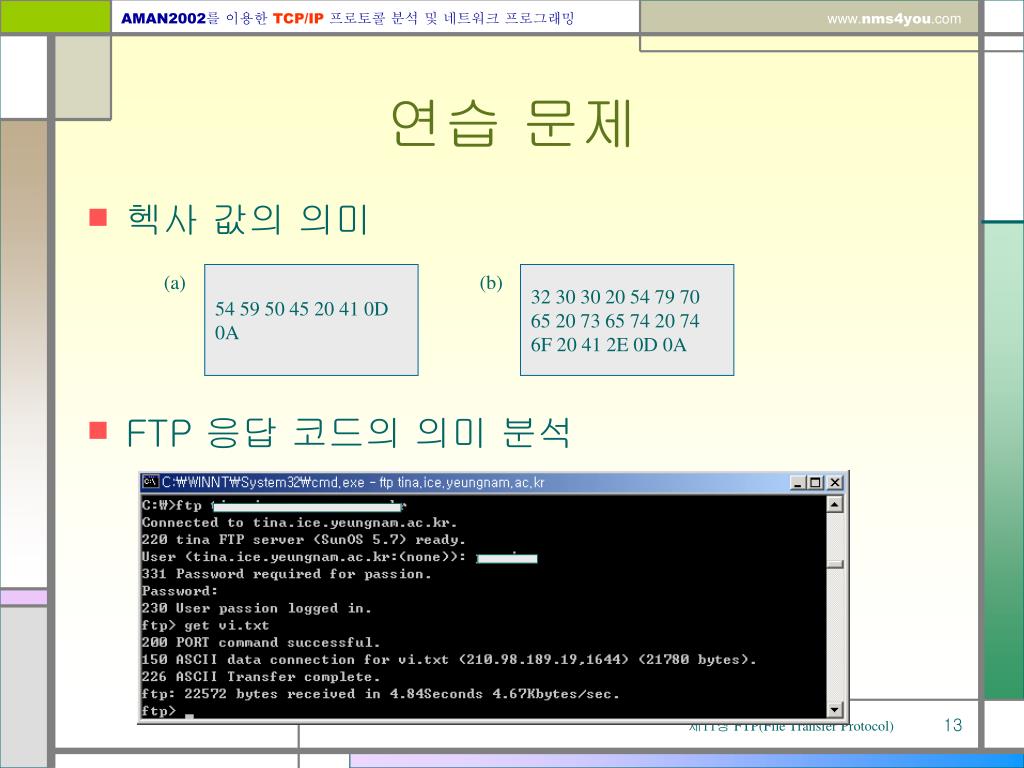Click the cmd vertical scrollbar thumb
Image resolution: width=1024 pixels, height=768 pixels.
pyautogui.click(x=835, y=564)
